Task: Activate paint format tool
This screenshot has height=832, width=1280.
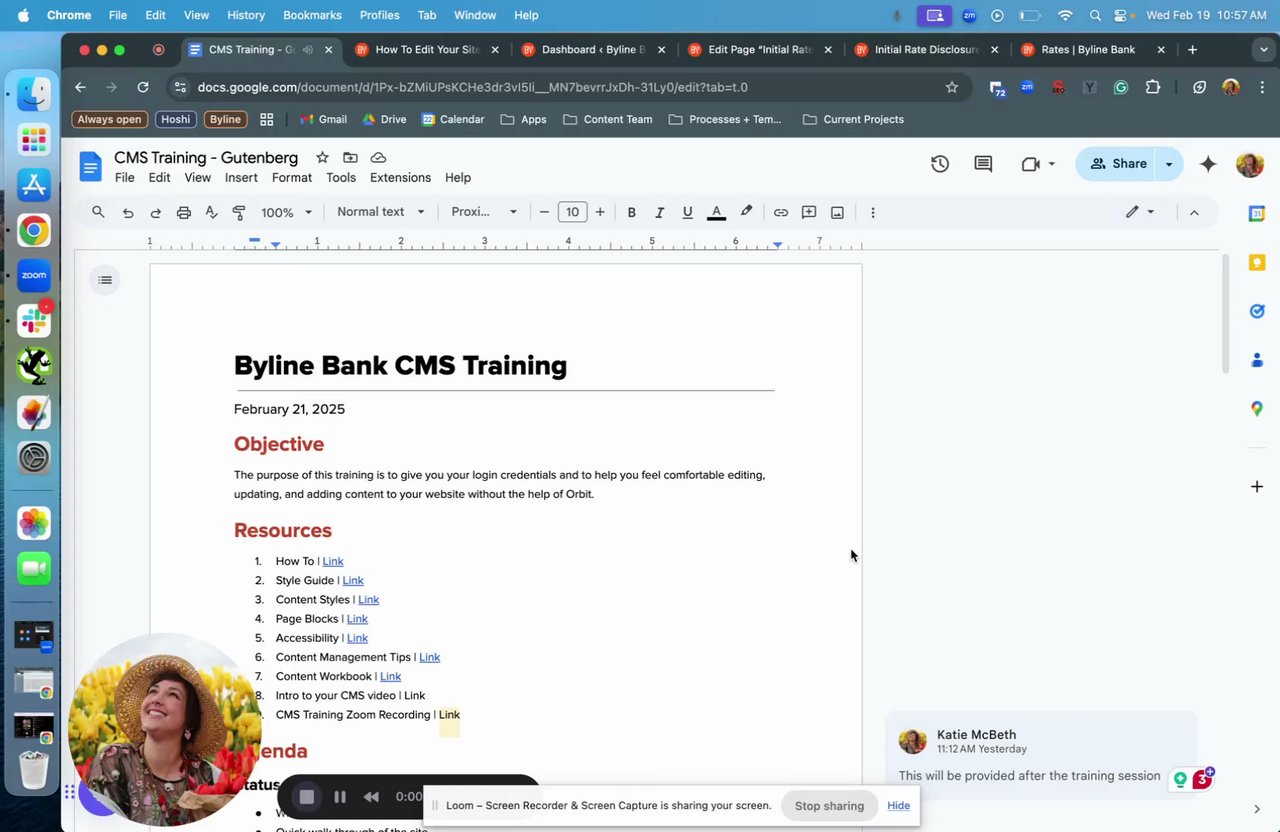Action: 239,212
